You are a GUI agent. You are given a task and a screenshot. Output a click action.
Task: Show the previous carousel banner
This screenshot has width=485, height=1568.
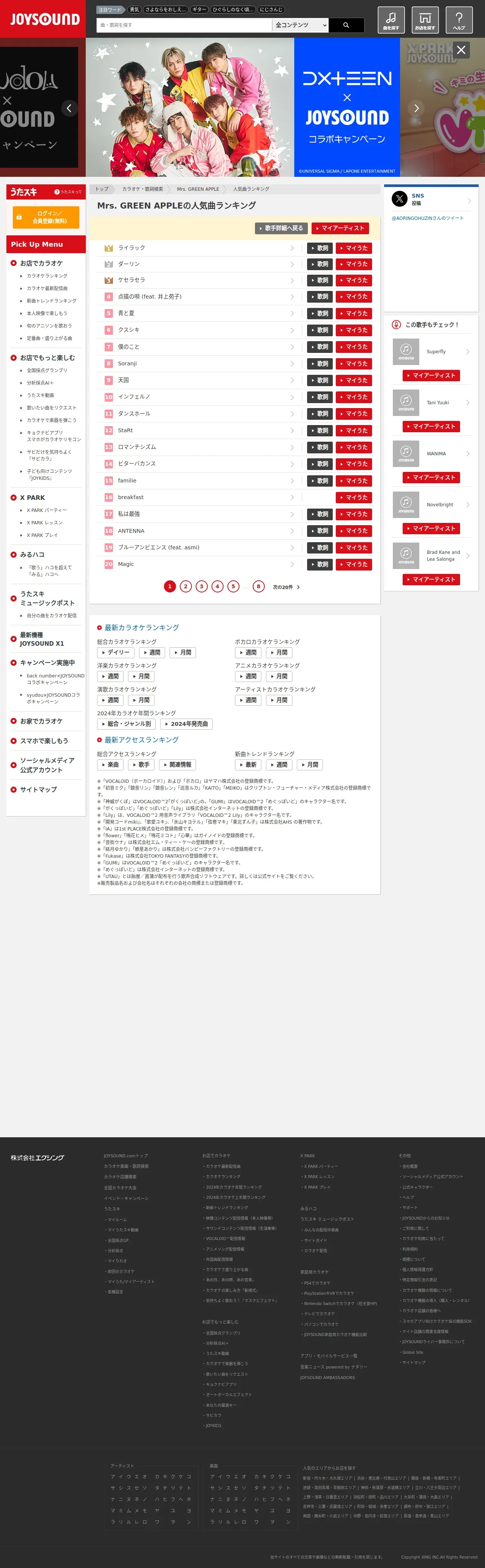(69, 108)
